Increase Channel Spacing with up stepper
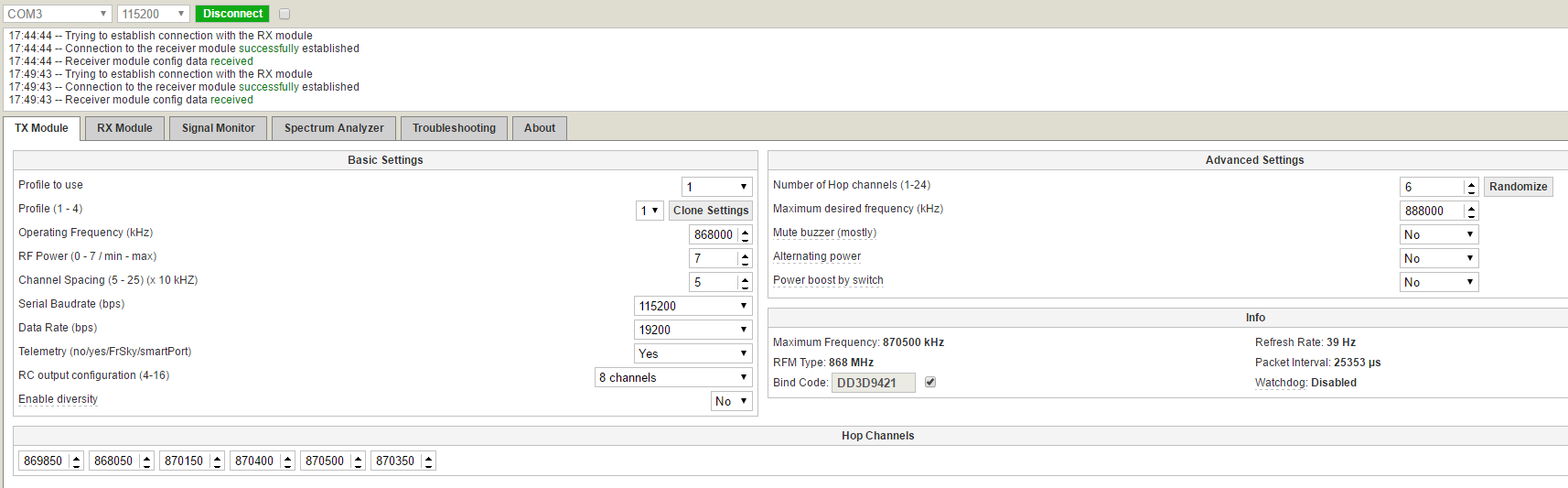The width and height of the screenshot is (1568, 488). [x=745, y=278]
